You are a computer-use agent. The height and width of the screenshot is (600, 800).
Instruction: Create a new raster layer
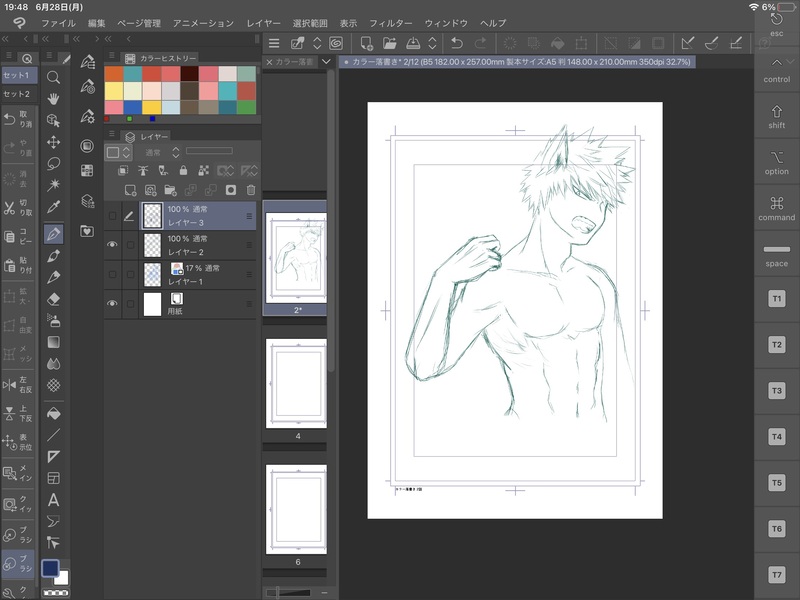[x=130, y=190]
